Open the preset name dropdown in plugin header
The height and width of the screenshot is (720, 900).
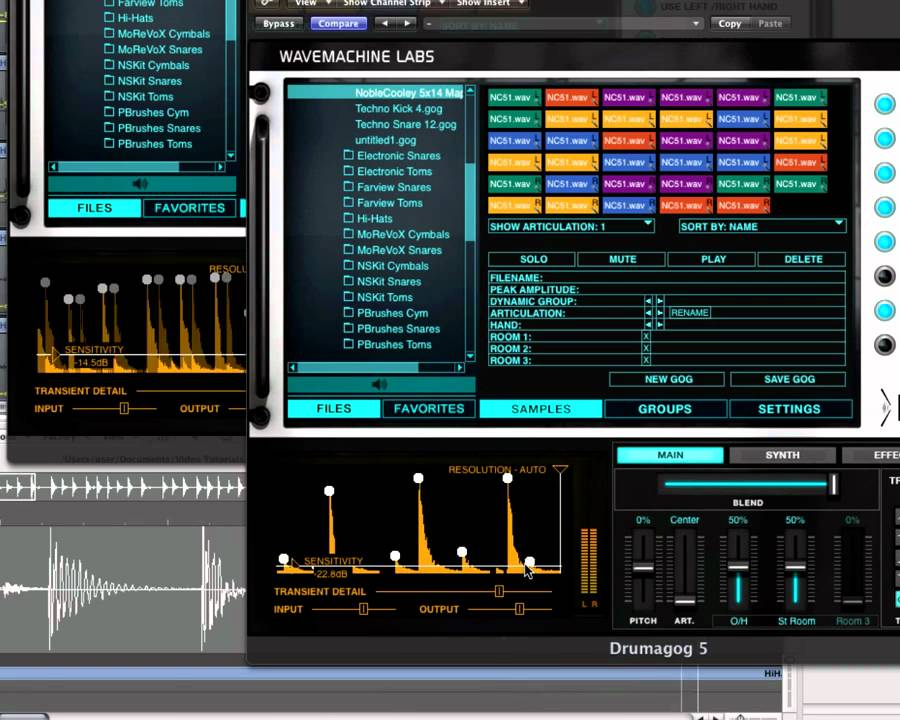coord(564,24)
